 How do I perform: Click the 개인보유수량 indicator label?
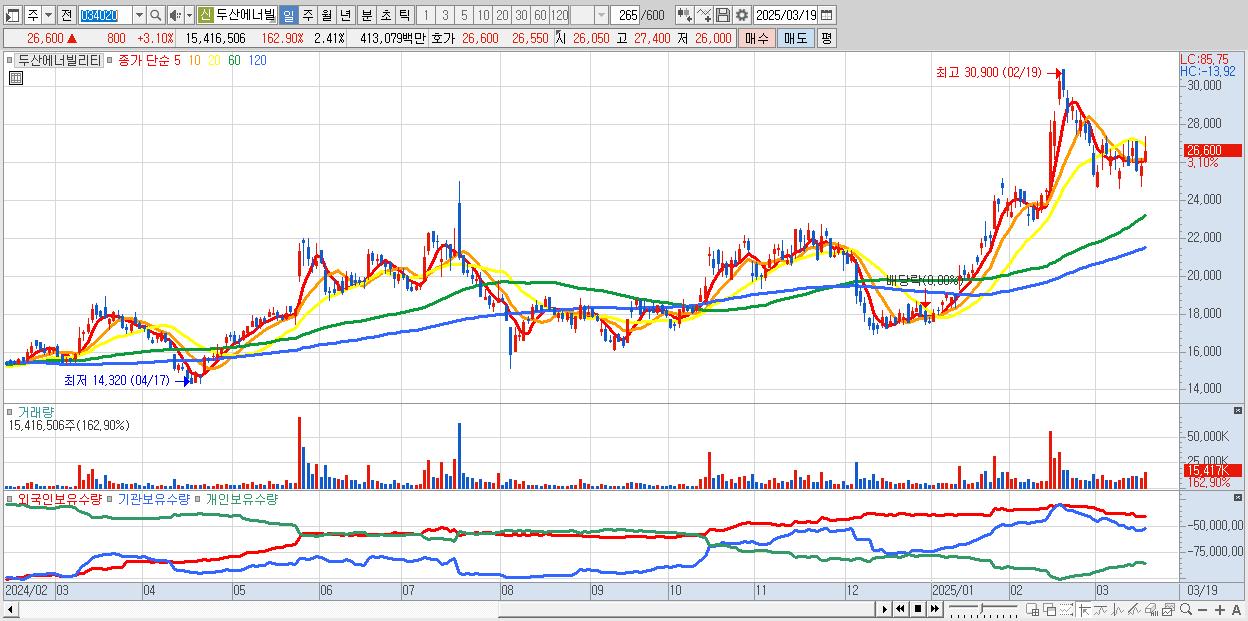(242, 498)
